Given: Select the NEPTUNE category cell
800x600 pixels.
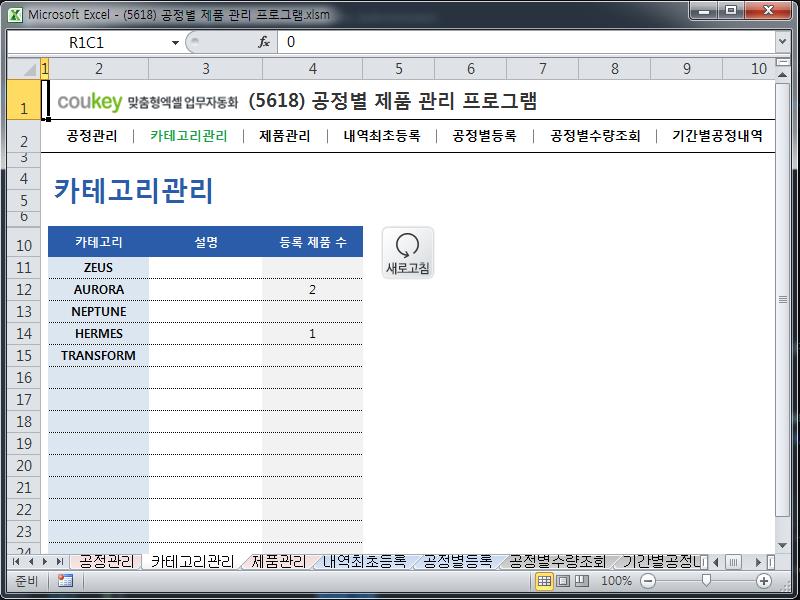Looking at the screenshot, I should (x=98, y=311).
